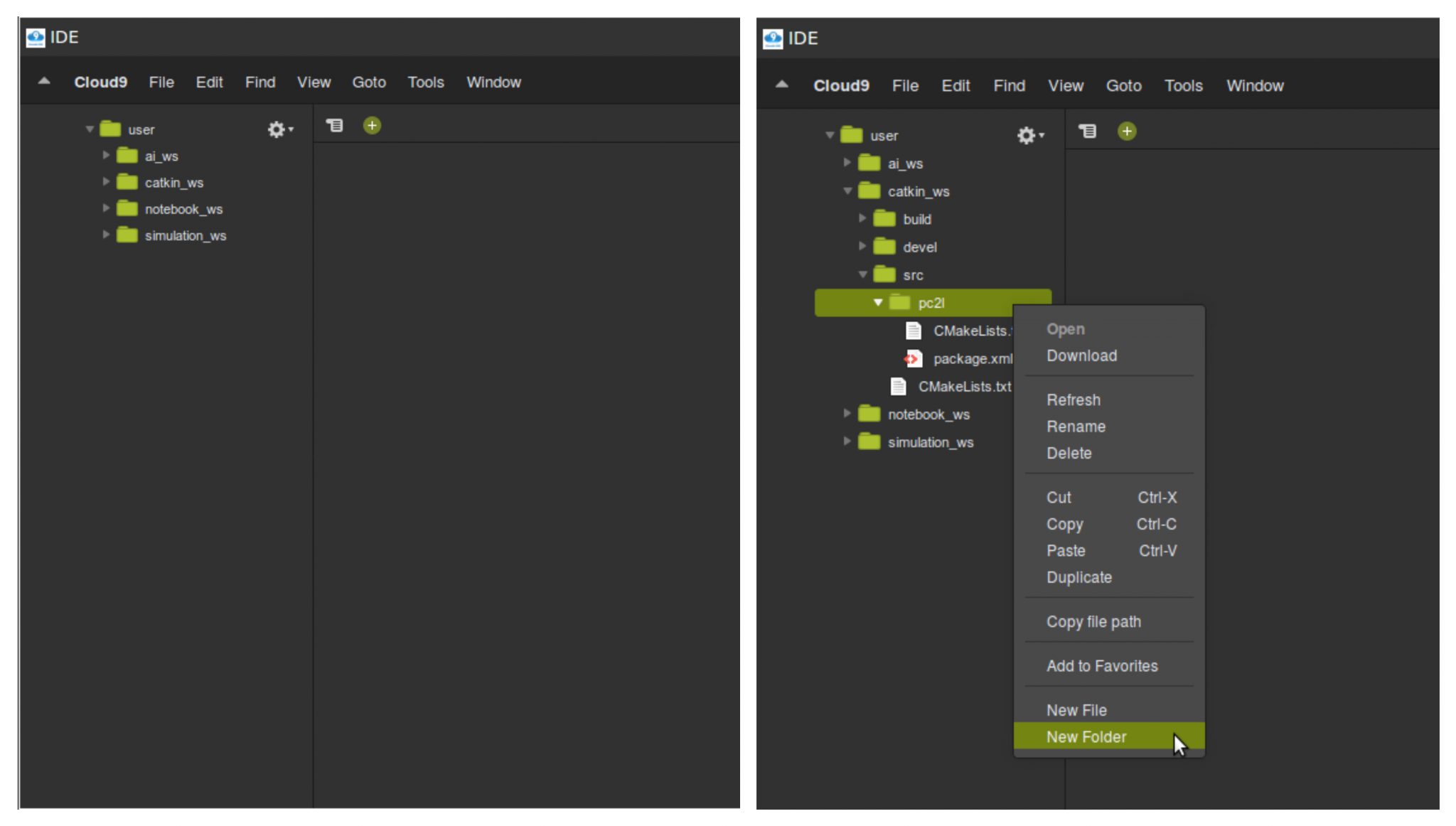Click the green plus new tab icon in right IDE
Viewport: 1456px width, 826px height.
(x=1126, y=132)
